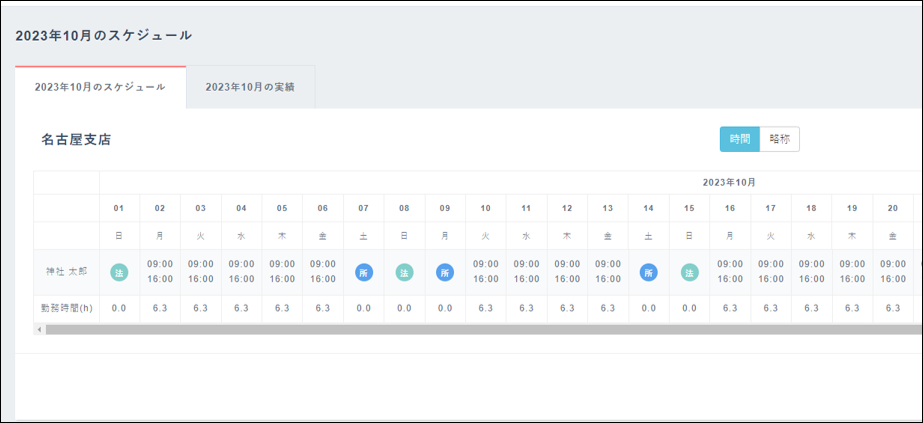
Task: Click the 09:00-16:00 shift on day 05
Action: (x=282, y=272)
